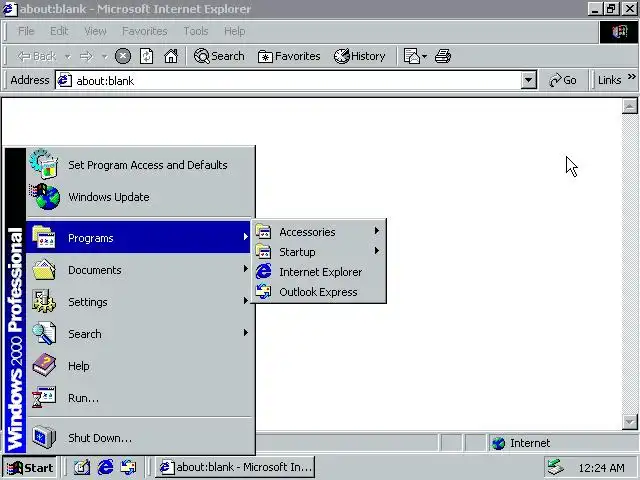Open the View menu
Screen dimensions: 640x480
pyautogui.click(x=95, y=31)
